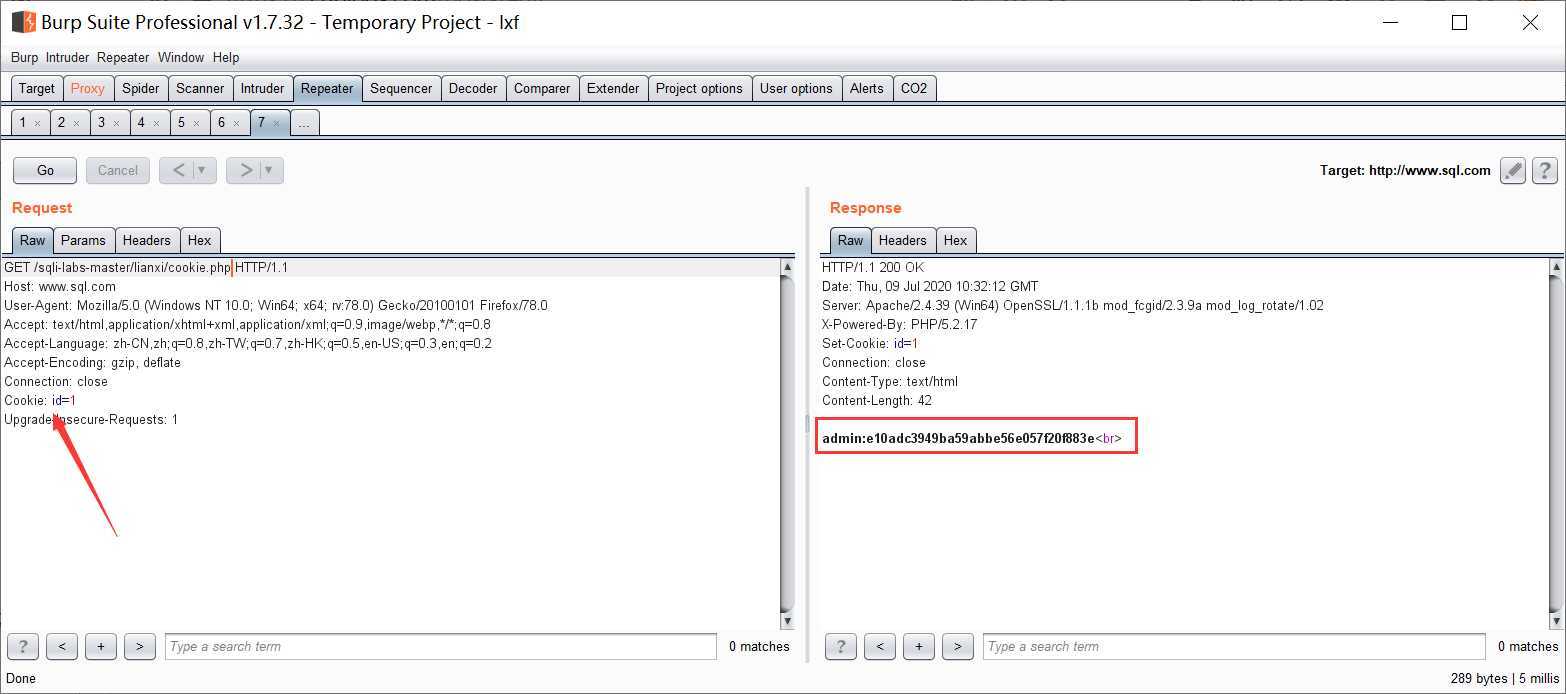
Task: Open the Window menu
Action: pos(181,57)
